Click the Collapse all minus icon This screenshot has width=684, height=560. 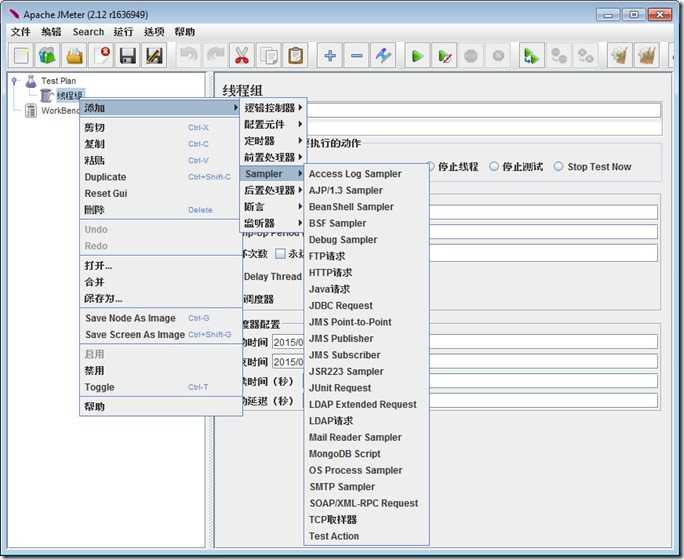click(357, 55)
